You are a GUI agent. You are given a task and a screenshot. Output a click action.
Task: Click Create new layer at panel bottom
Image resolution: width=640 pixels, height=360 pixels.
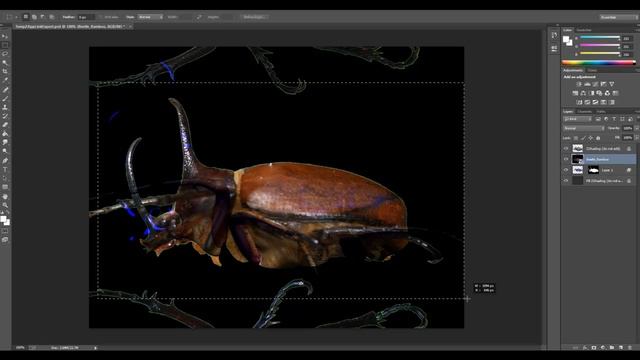click(620, 348)
